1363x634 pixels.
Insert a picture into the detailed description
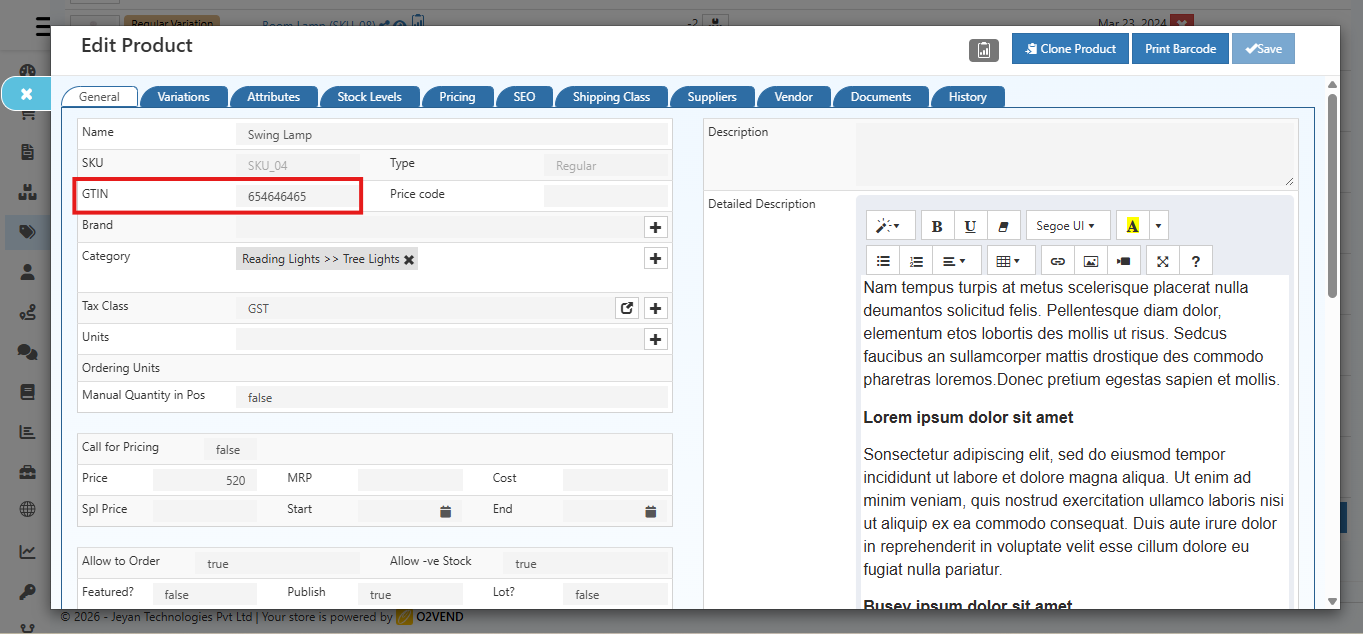click(x=1091, y=261)
